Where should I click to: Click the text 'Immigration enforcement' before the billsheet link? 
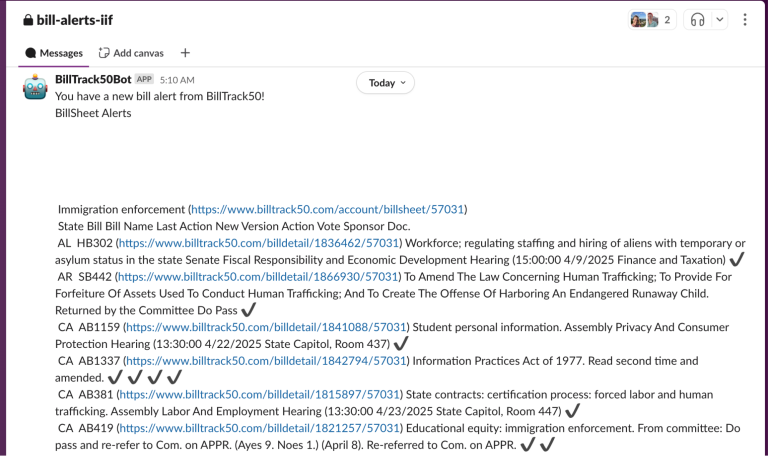pyautogui.click(x=121, y=210)
